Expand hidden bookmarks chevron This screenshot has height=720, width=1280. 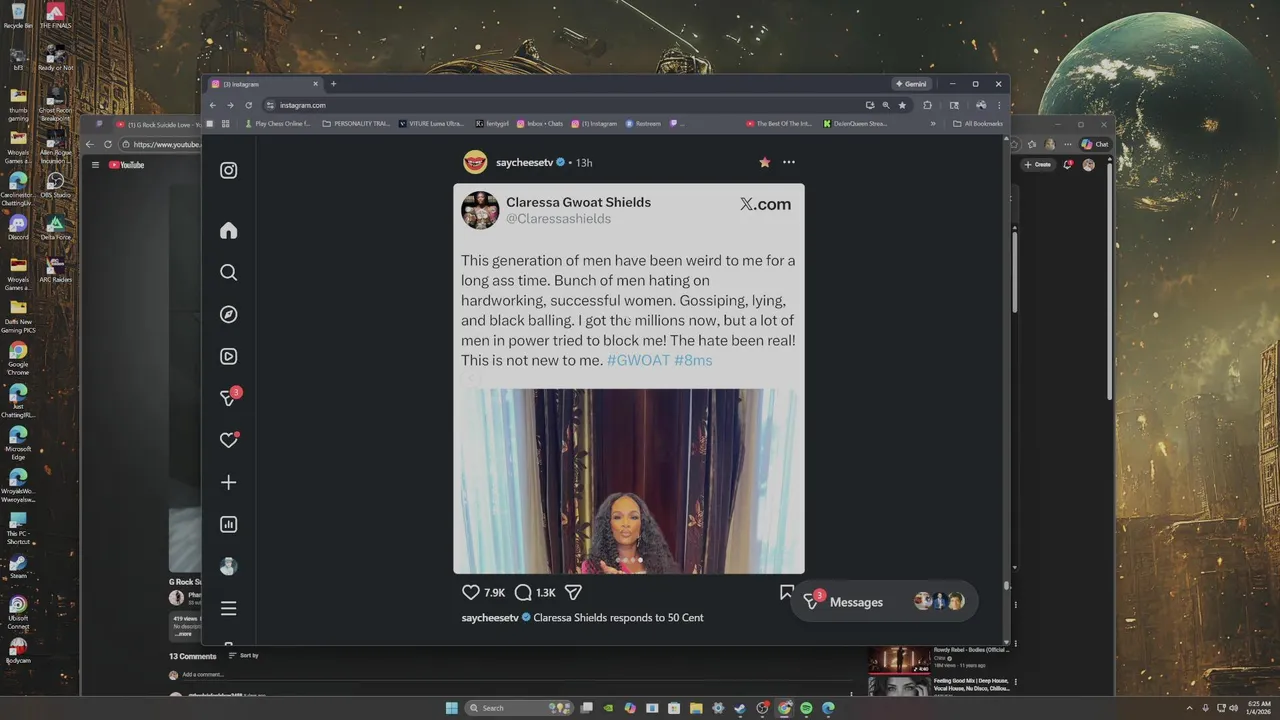coord(933,124)
